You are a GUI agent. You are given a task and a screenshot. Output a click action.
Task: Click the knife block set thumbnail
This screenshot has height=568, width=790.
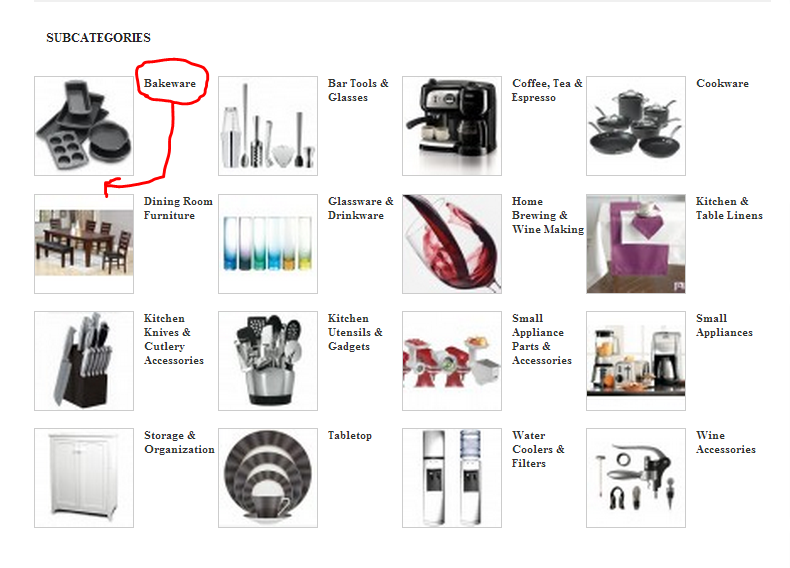(x=84, y=361)
